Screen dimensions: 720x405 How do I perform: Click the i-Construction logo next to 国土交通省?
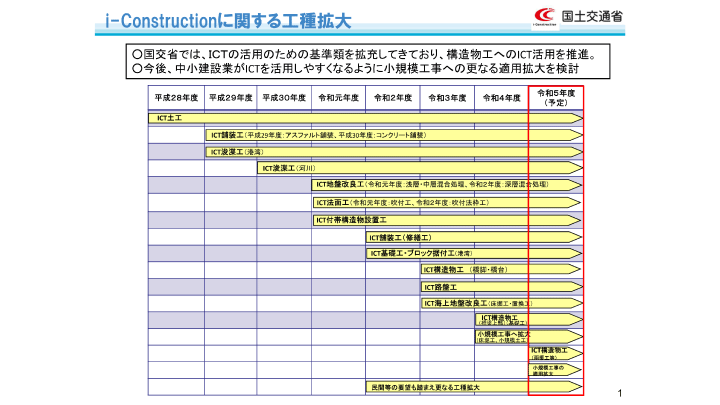pos(545,17)
